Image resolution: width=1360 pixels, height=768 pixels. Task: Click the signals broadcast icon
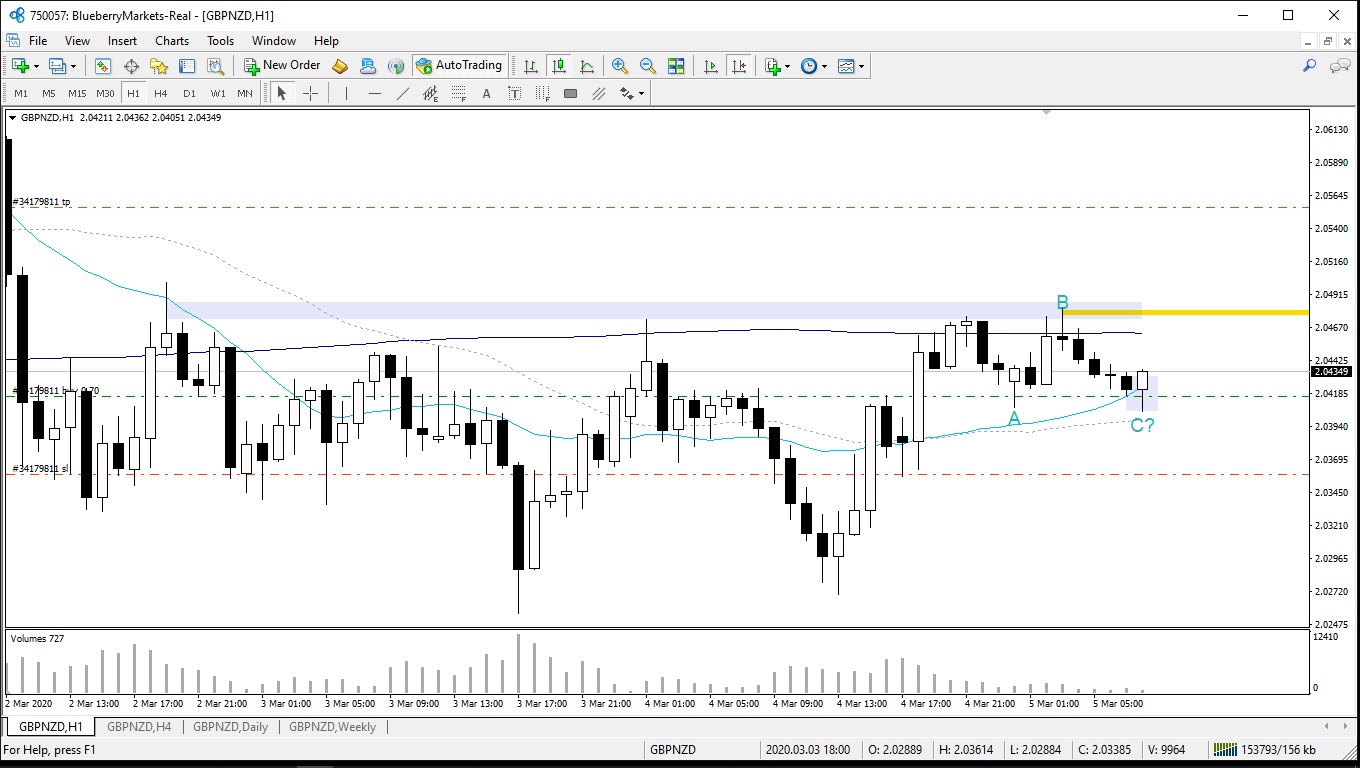(x=396, y=66)
